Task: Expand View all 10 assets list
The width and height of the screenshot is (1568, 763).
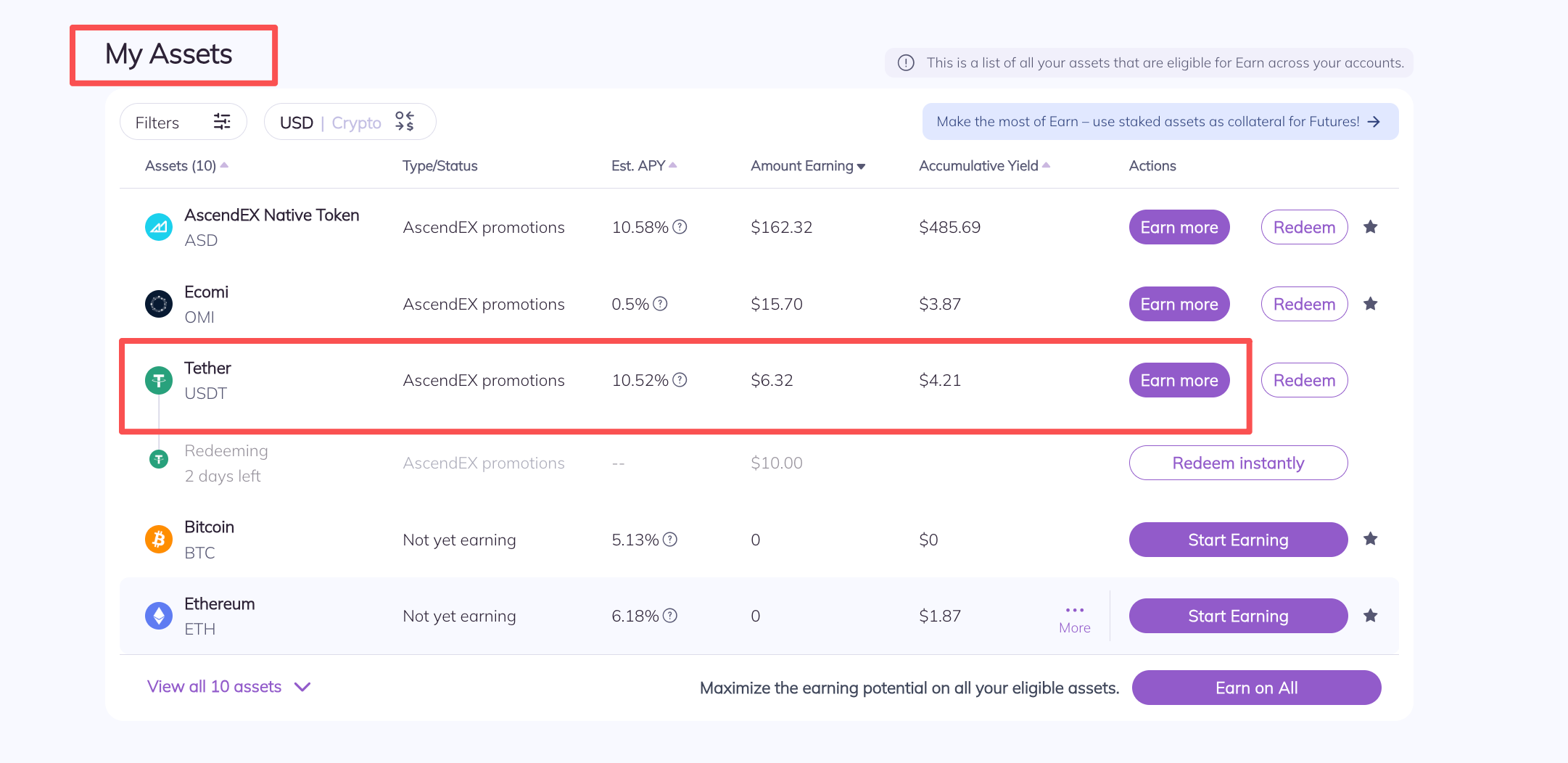Action: pos(228,687)
